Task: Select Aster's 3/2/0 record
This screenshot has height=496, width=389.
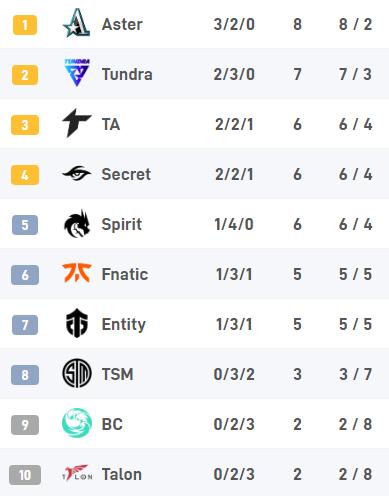Action: (234, 24)
